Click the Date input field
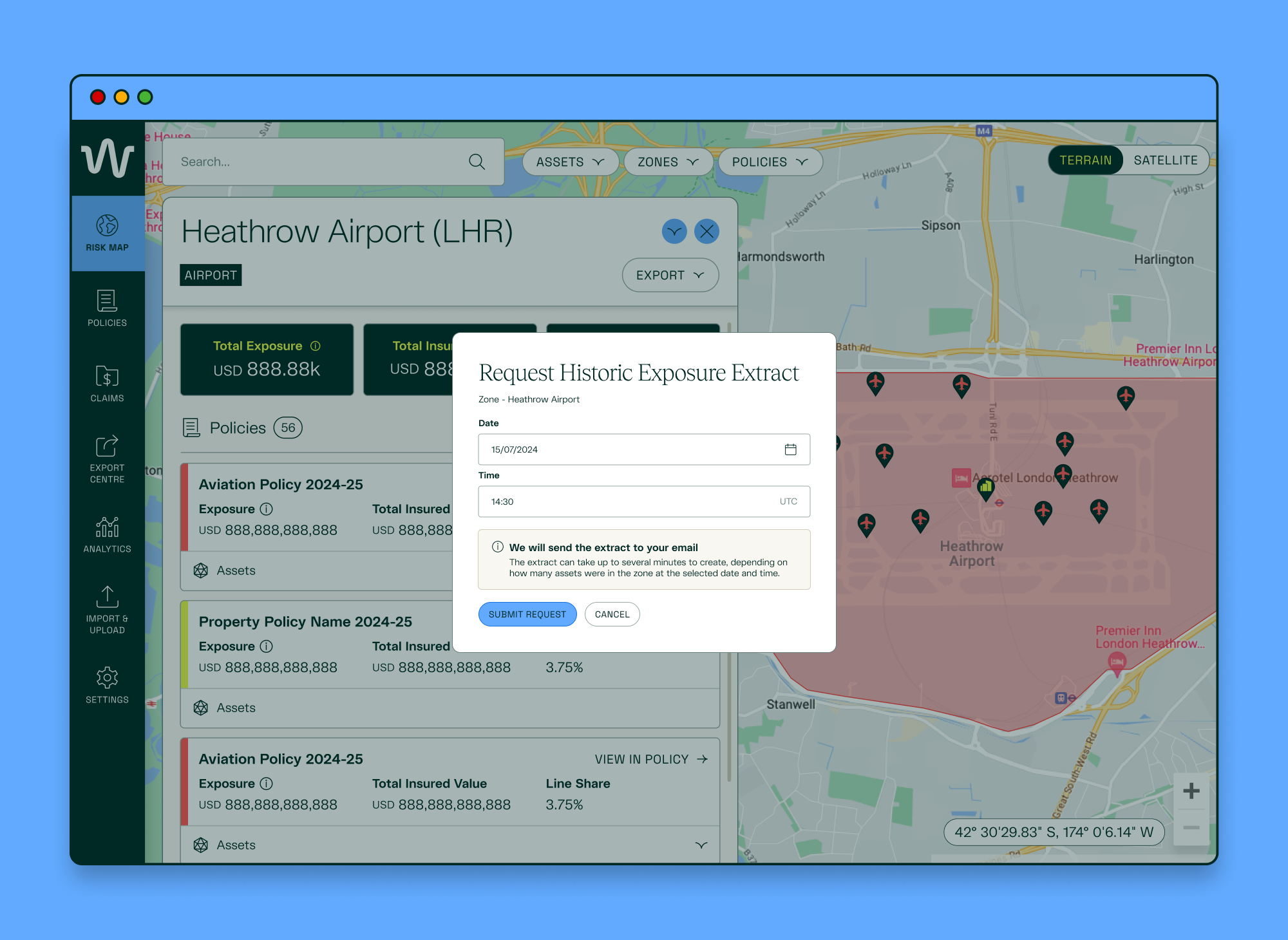This screenshot has height=940, width=1288. pos(644,449)
